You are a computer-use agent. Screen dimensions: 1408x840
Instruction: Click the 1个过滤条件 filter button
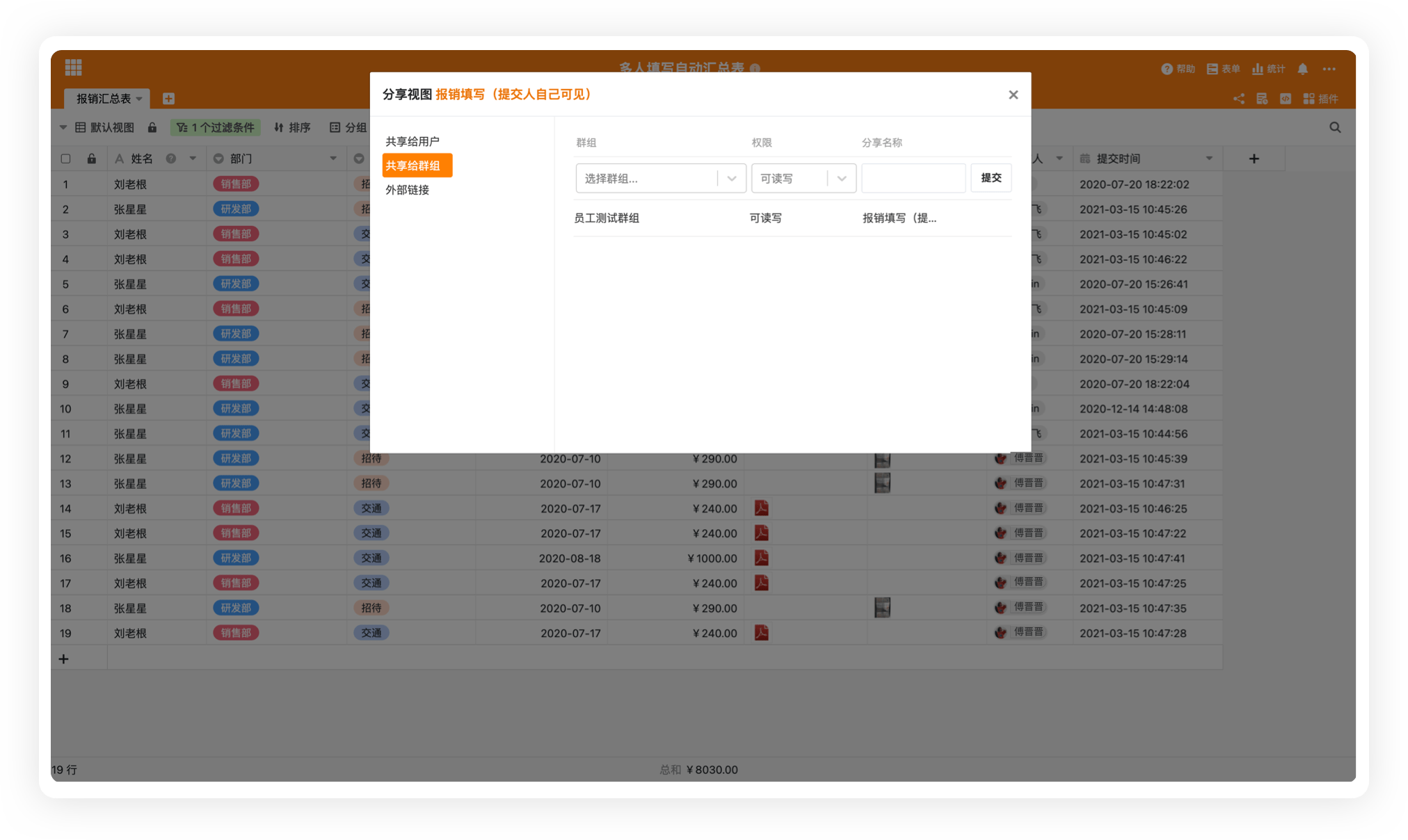[216, 127]
